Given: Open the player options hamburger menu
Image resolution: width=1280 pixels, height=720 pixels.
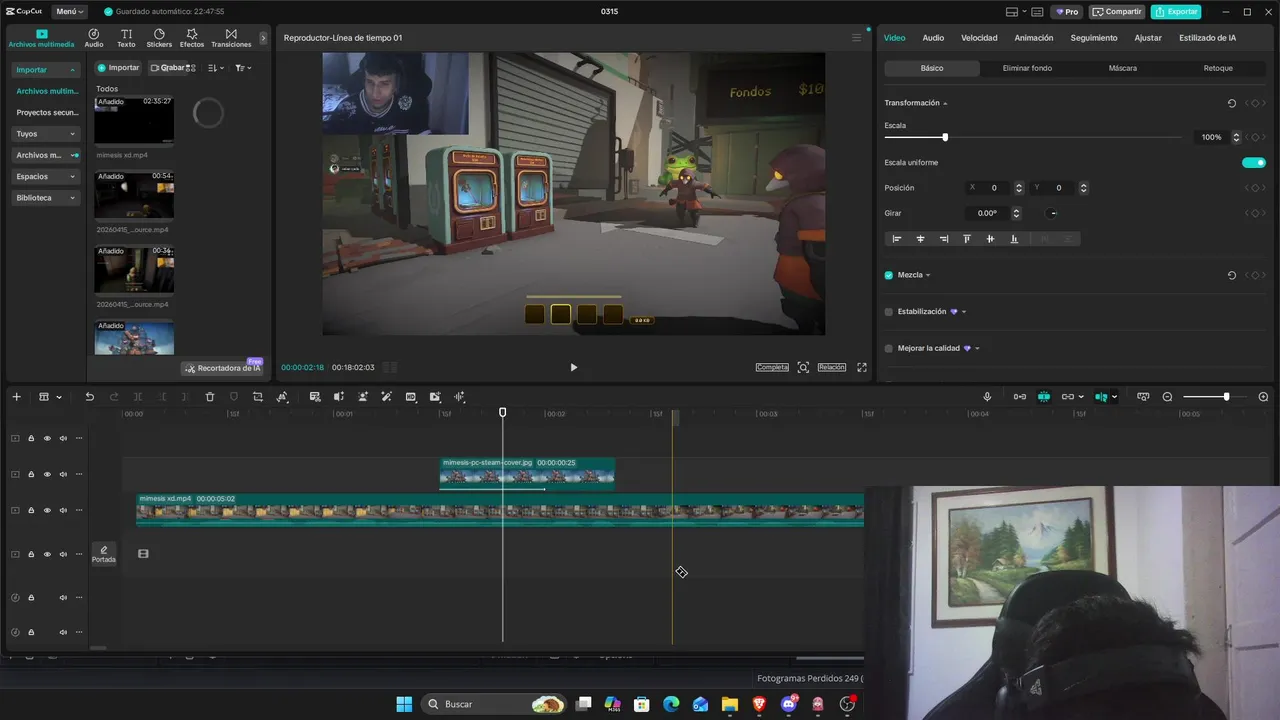Looking at the screenshot, I should tap(856, 38).
